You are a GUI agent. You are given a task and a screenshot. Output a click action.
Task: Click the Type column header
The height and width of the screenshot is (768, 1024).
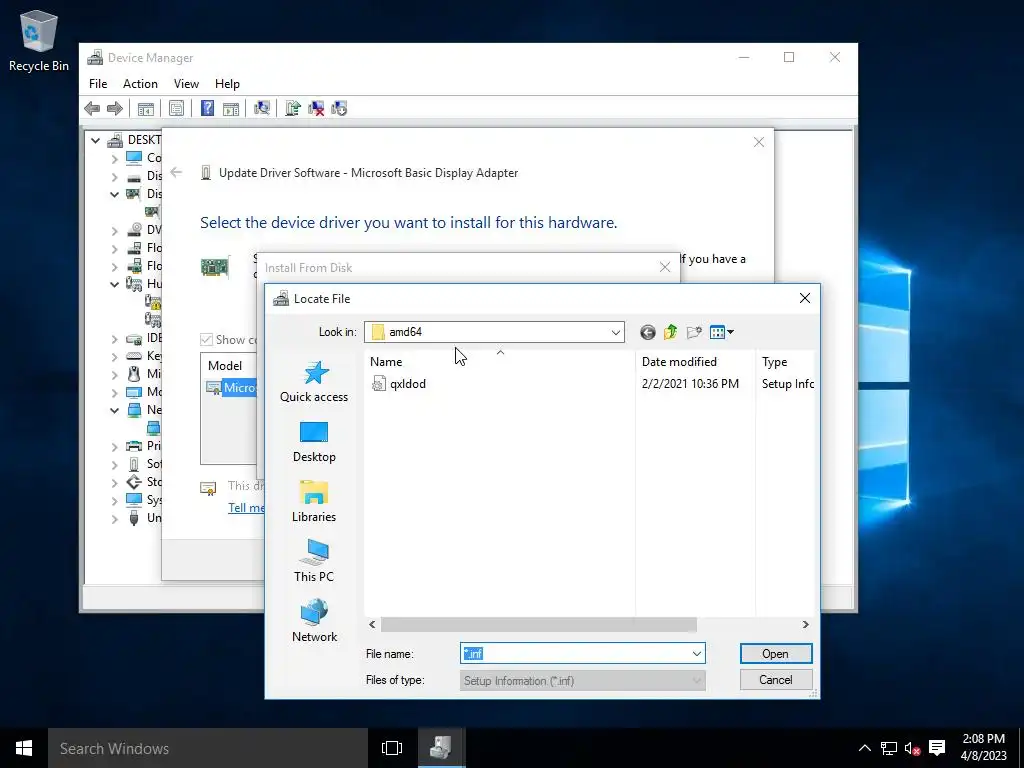coord(785,362)
